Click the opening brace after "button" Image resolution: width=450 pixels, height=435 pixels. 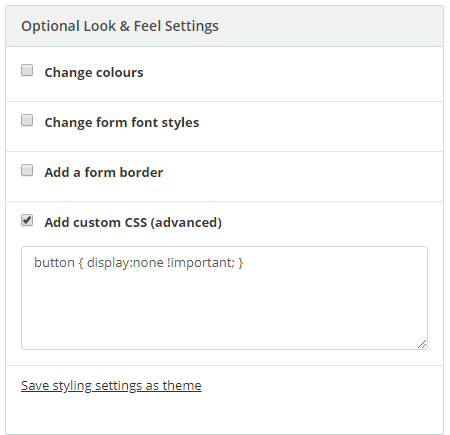click(x=81, y=263)
